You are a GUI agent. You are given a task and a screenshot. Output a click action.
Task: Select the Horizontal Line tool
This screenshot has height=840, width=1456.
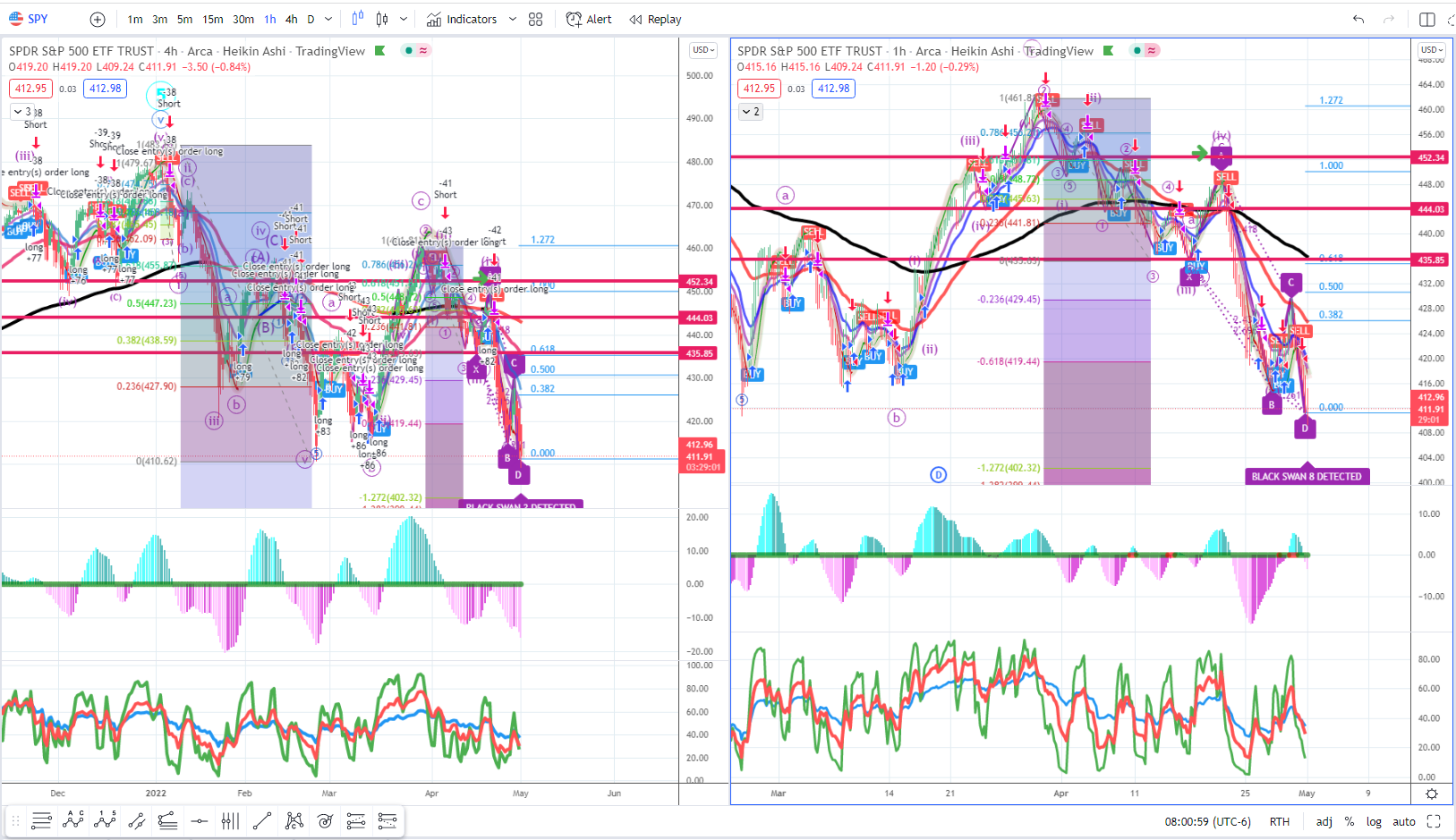(x=199, y=820)
